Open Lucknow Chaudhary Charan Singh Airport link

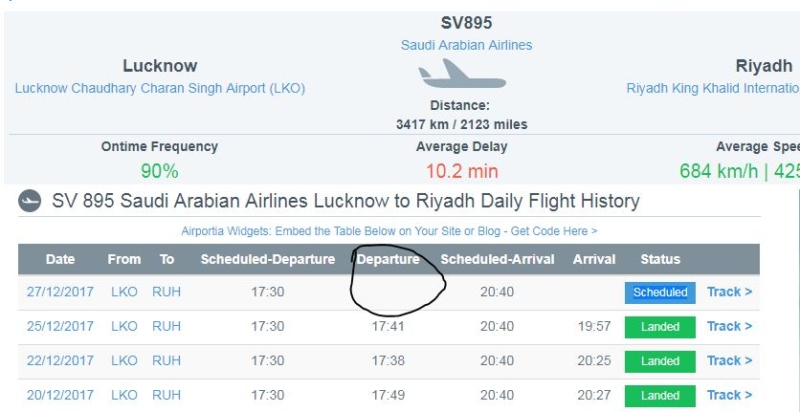160,88
